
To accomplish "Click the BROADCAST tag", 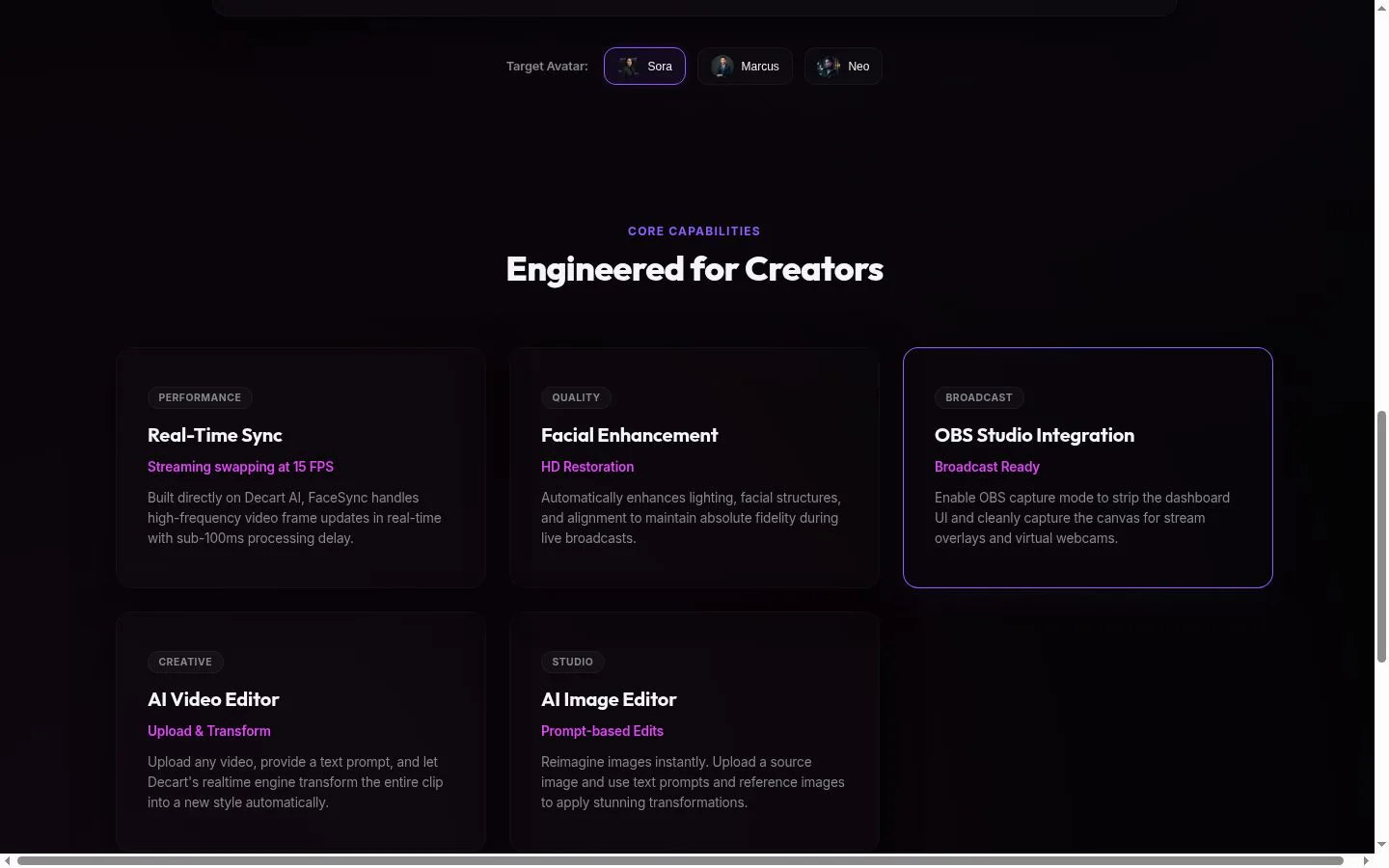I will [x=979, y=397].
